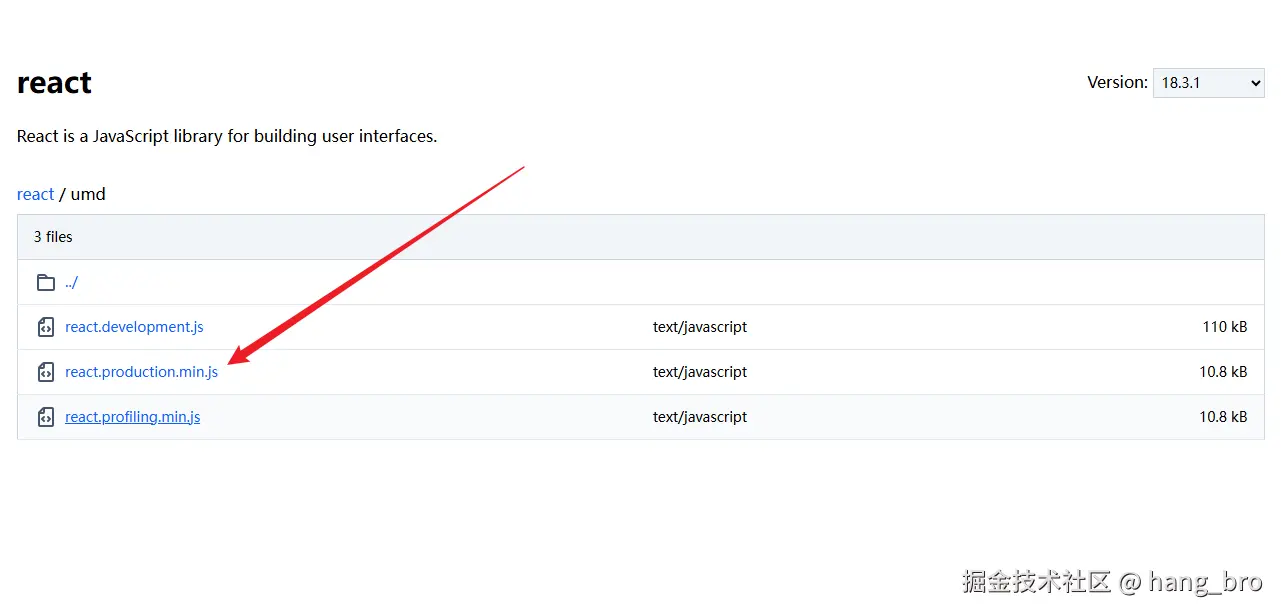This screenshot has width=1281, height=616.
Task: Click the "react" page heading
Action: click(x=54, y=83)
